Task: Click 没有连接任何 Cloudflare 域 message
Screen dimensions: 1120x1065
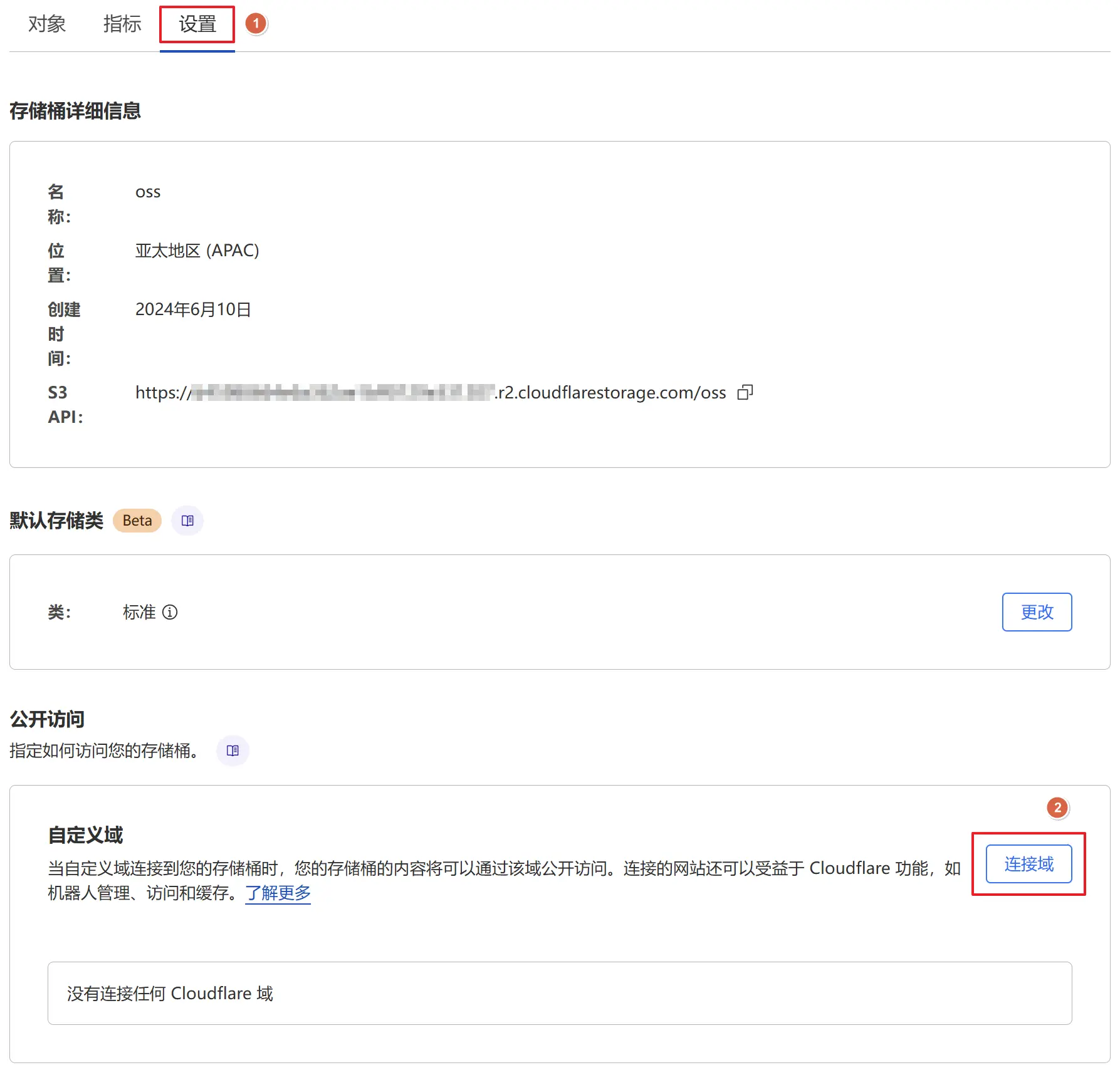Action: 170,994
